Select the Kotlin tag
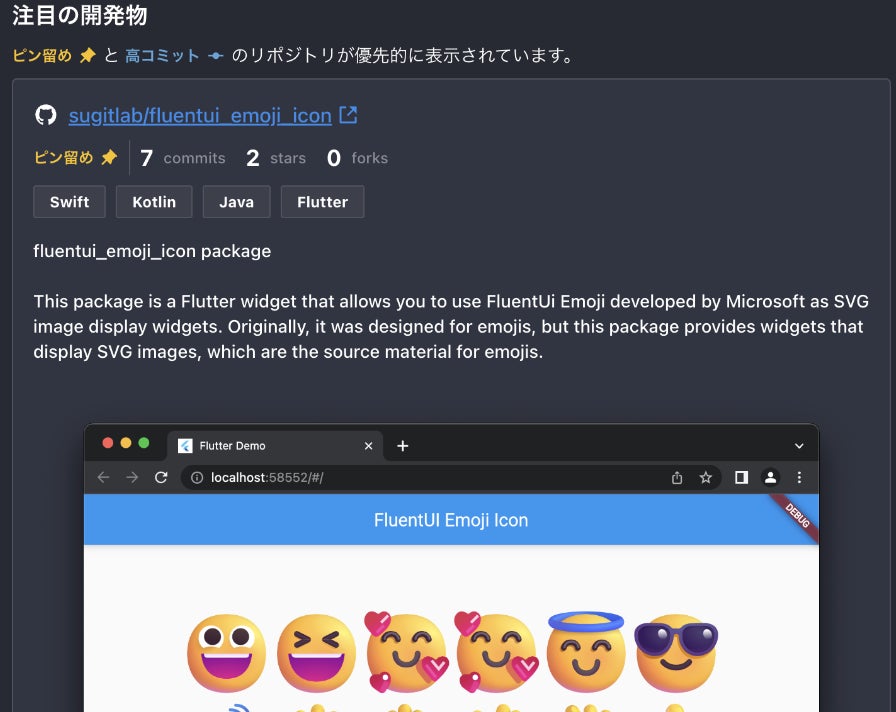Screen dimensions: 896x712 (154, 202)
